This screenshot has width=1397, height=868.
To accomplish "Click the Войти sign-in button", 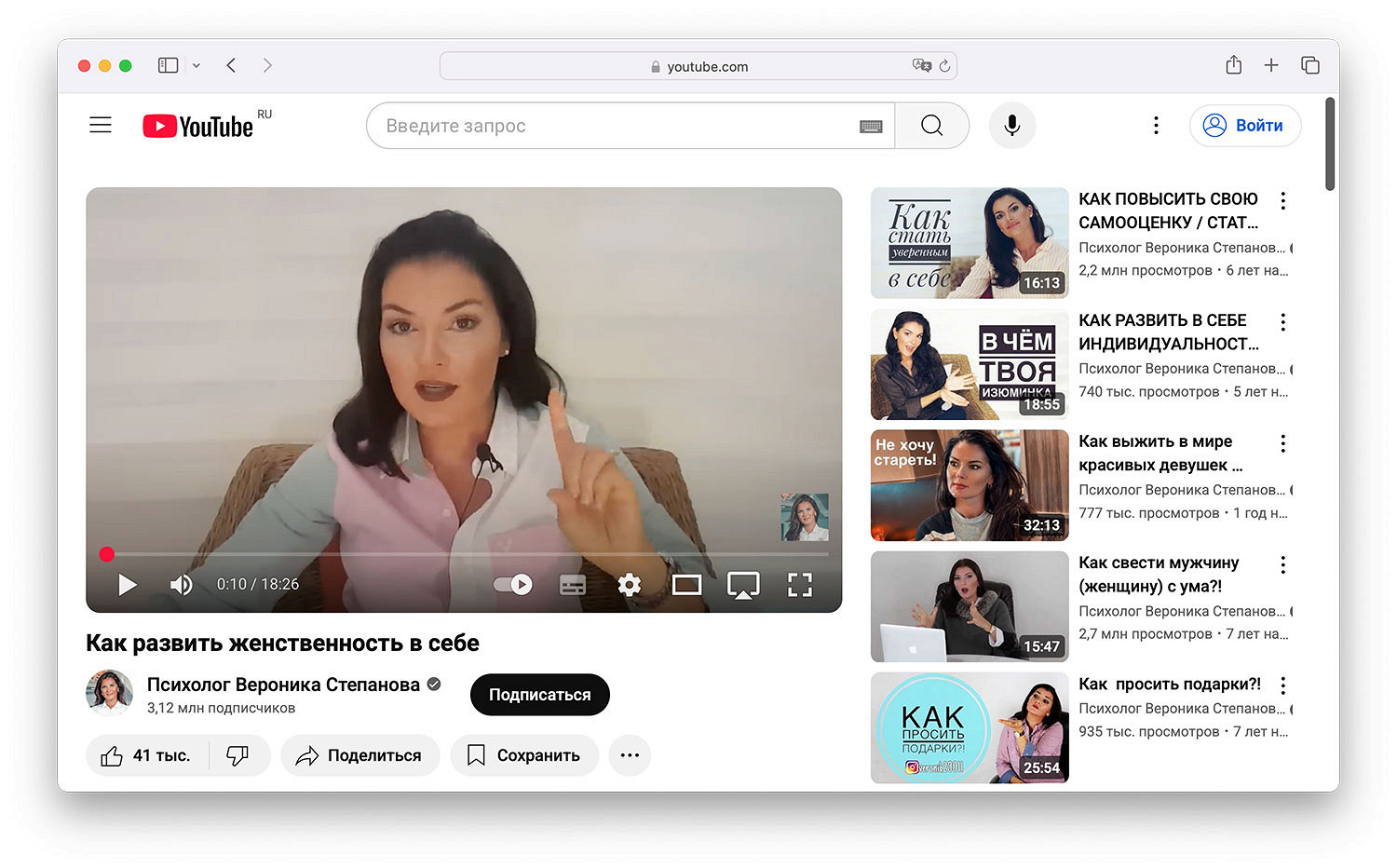I will click(1244, 126).
